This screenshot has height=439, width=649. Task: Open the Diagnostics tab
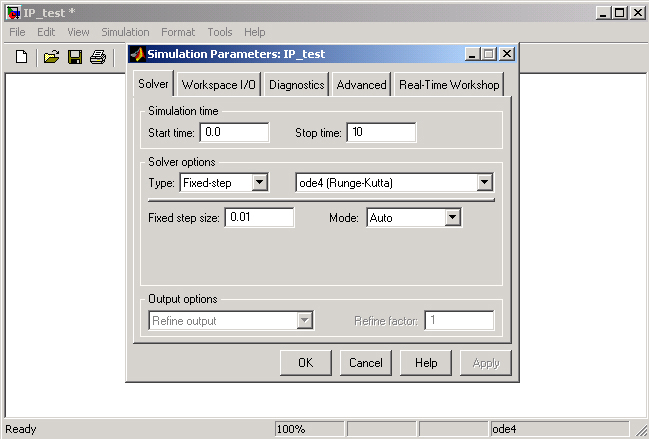click(x=296, y=85)
